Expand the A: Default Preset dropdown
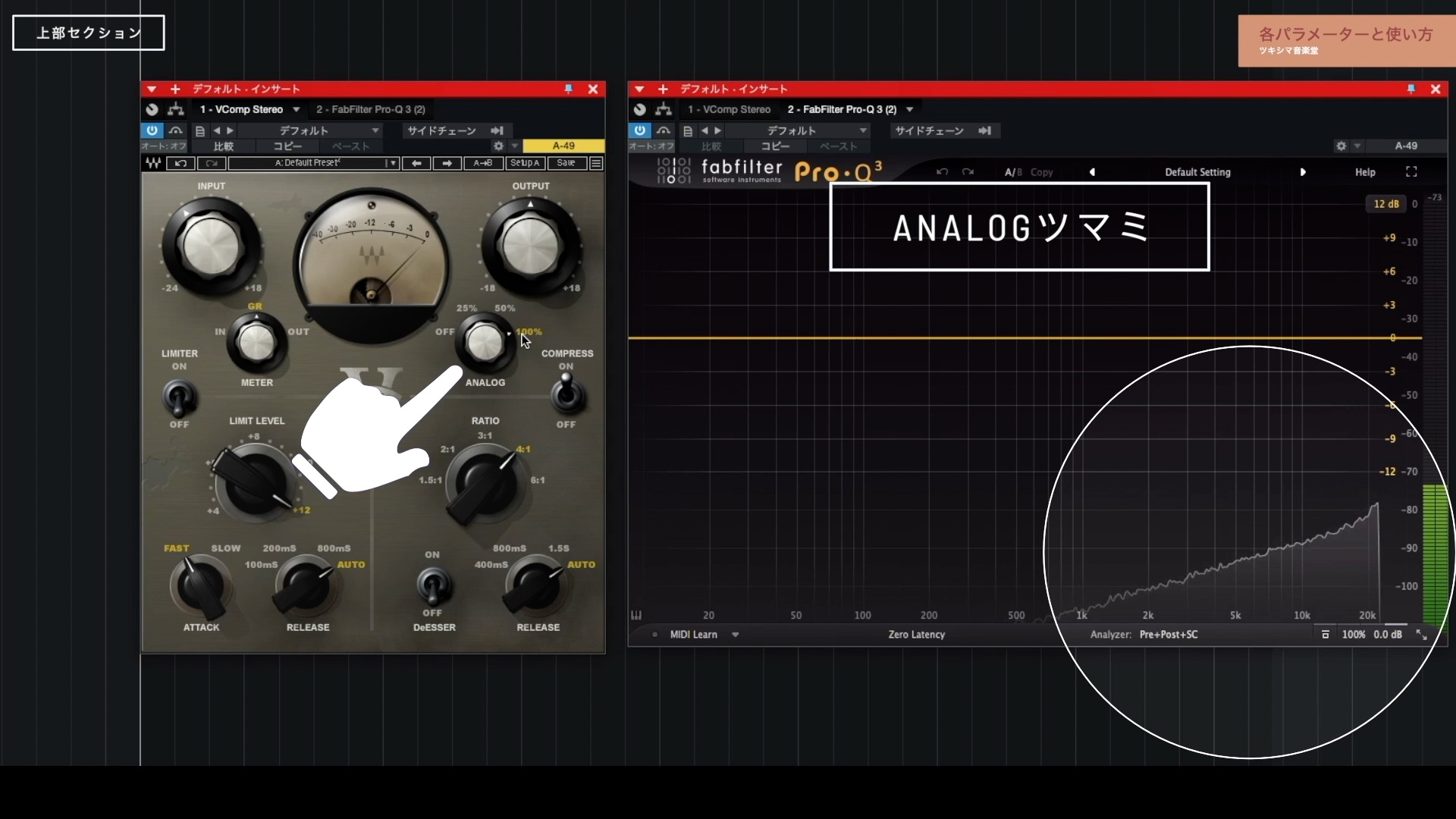The height and width of the screenshot is (819, 1456). 392,163
